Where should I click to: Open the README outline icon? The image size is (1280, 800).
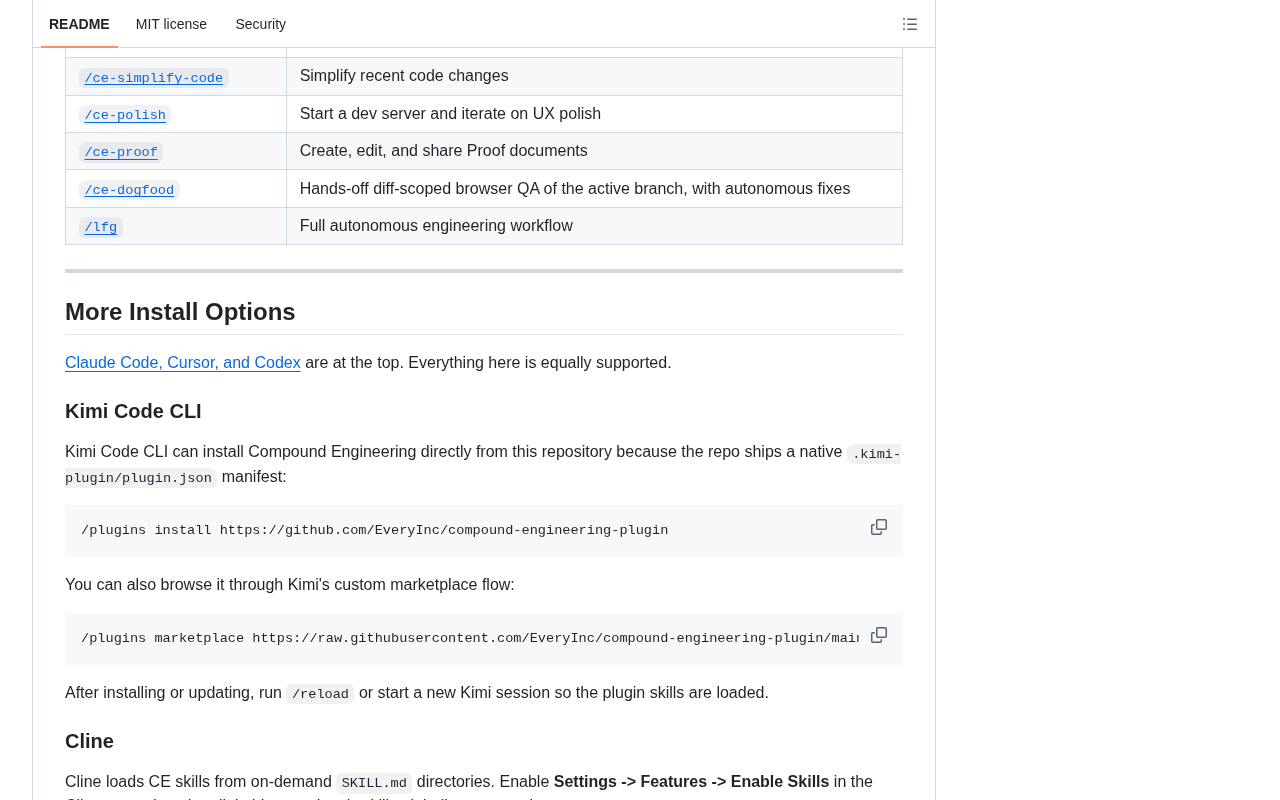pos(910,24)
